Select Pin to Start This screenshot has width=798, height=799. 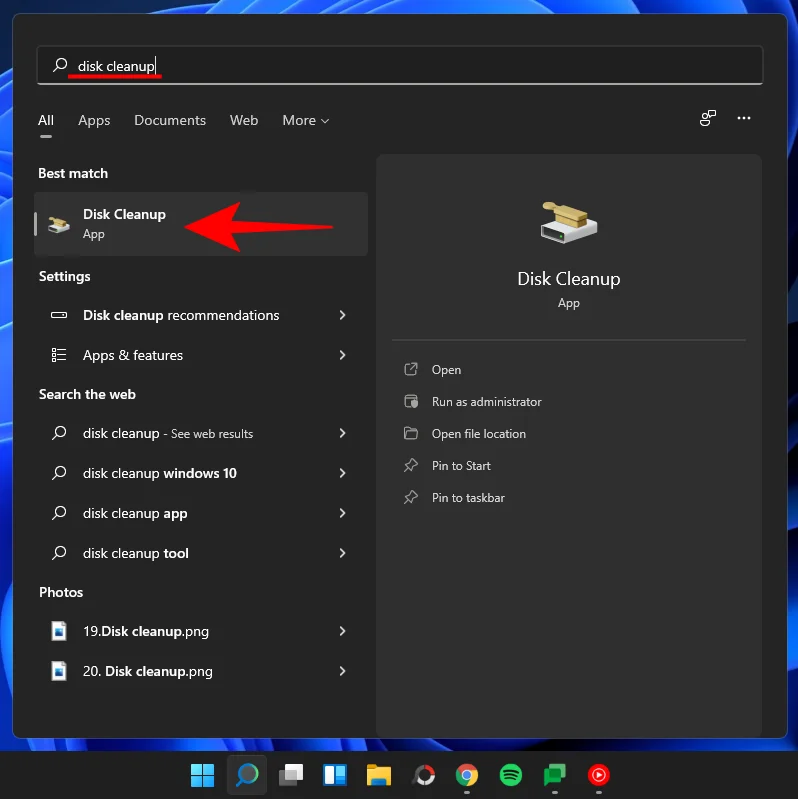tap(461, 465)
